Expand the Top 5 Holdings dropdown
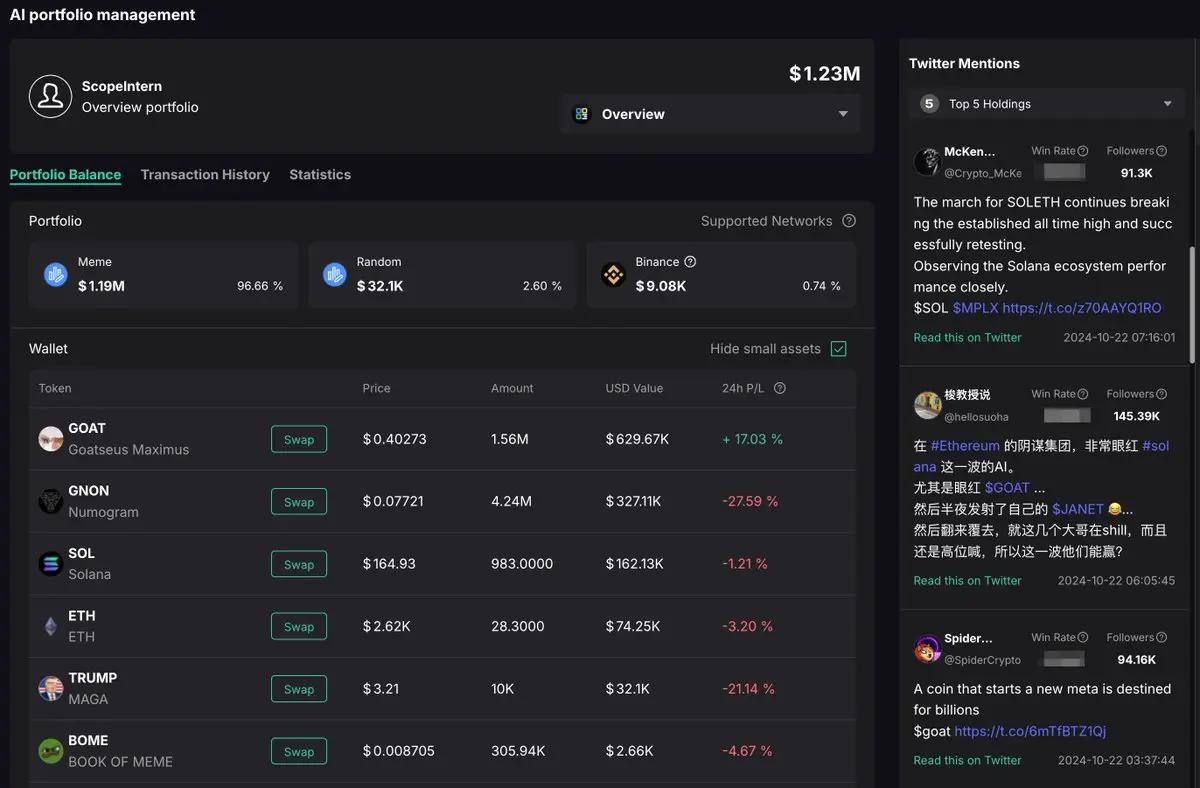The height and width of the screenshot is (788, 1200). (x=1046, y=104)
